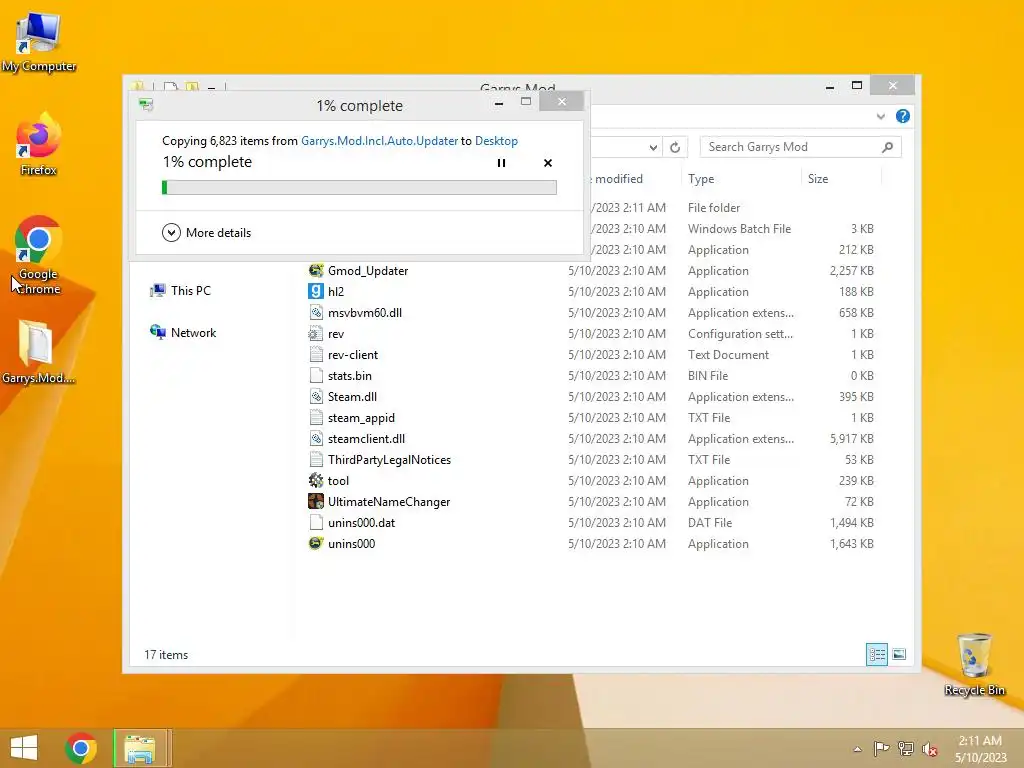Select steamclient.dll file icon

tap(316, 439)
